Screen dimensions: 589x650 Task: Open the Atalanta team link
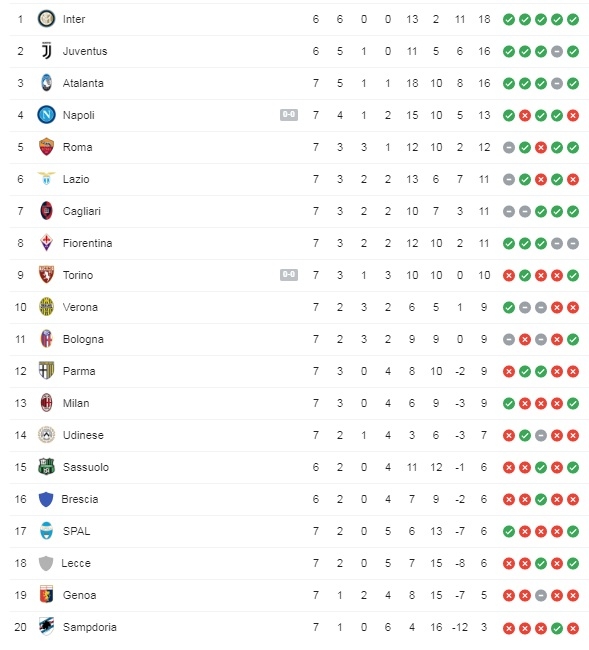(83, 83)
